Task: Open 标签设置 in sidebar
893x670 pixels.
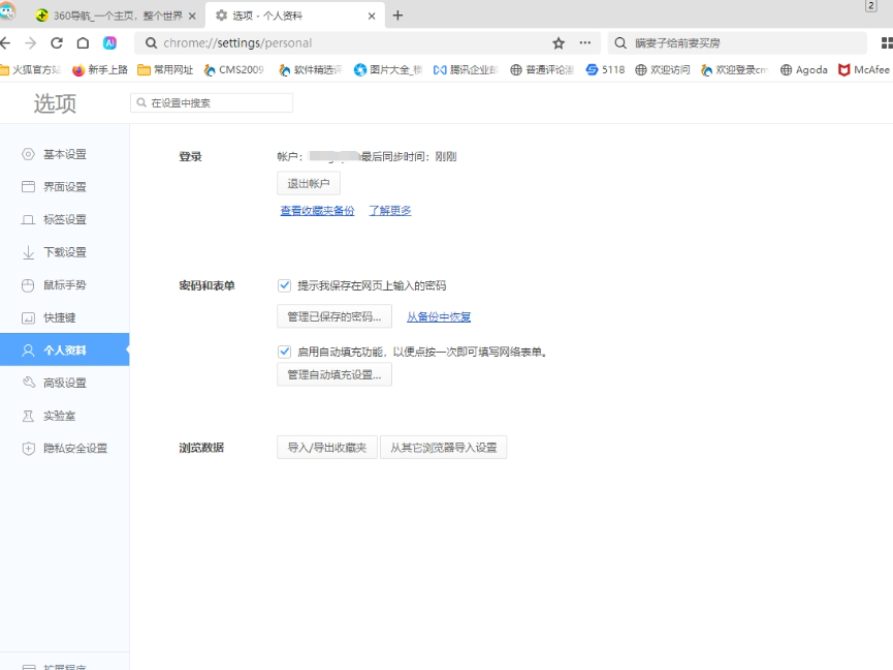Action: point(65,219)
